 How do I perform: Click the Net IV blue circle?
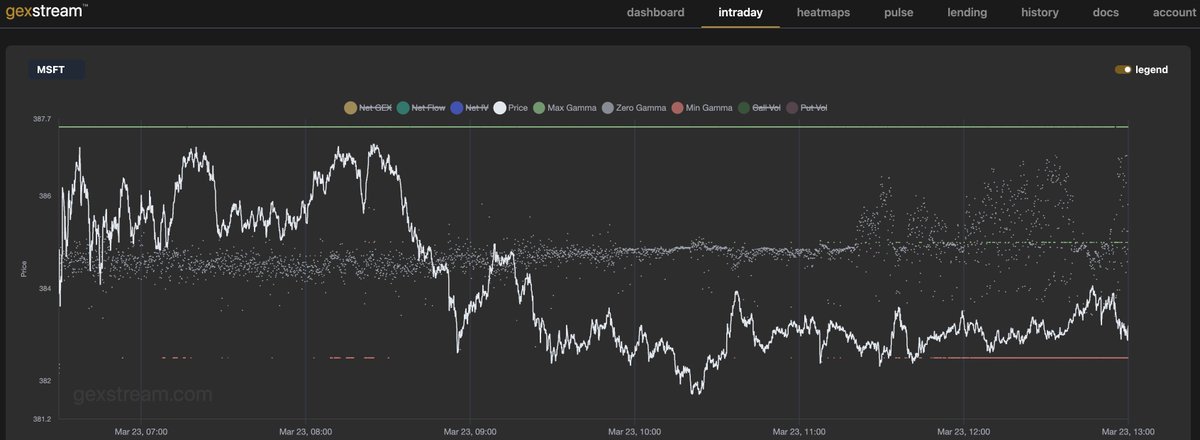tap(457, 107)
